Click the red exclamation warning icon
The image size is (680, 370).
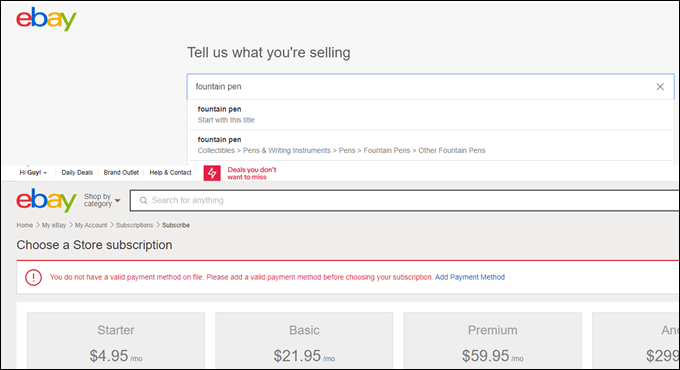tap(33, 277)
